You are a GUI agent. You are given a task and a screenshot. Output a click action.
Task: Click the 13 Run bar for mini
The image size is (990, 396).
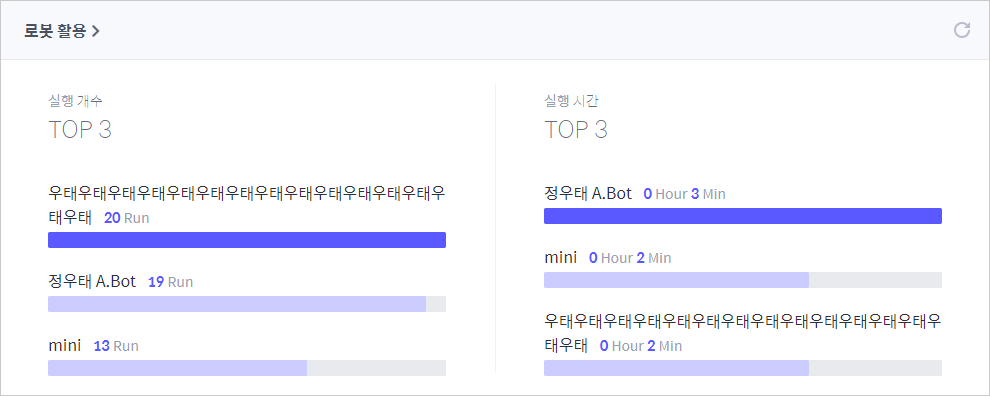pyautogui.click(x=247, y=368)
